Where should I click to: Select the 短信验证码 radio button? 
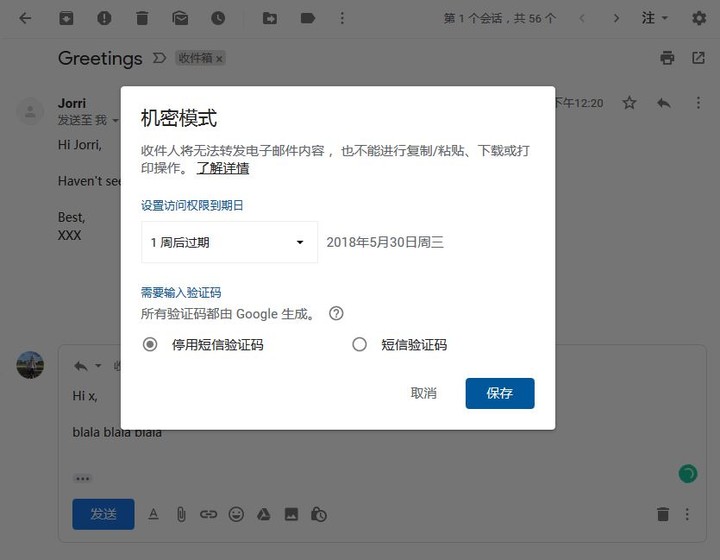point(359,344)
